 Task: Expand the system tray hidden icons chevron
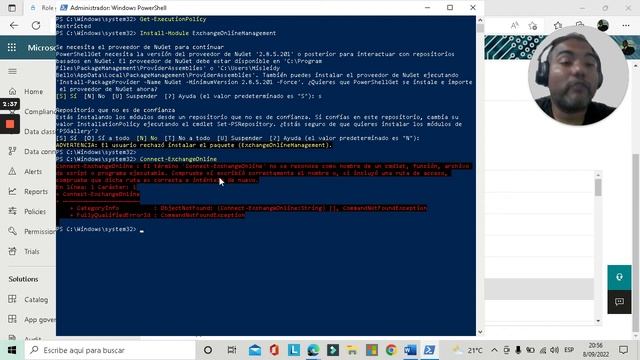[x=494, y=350]
